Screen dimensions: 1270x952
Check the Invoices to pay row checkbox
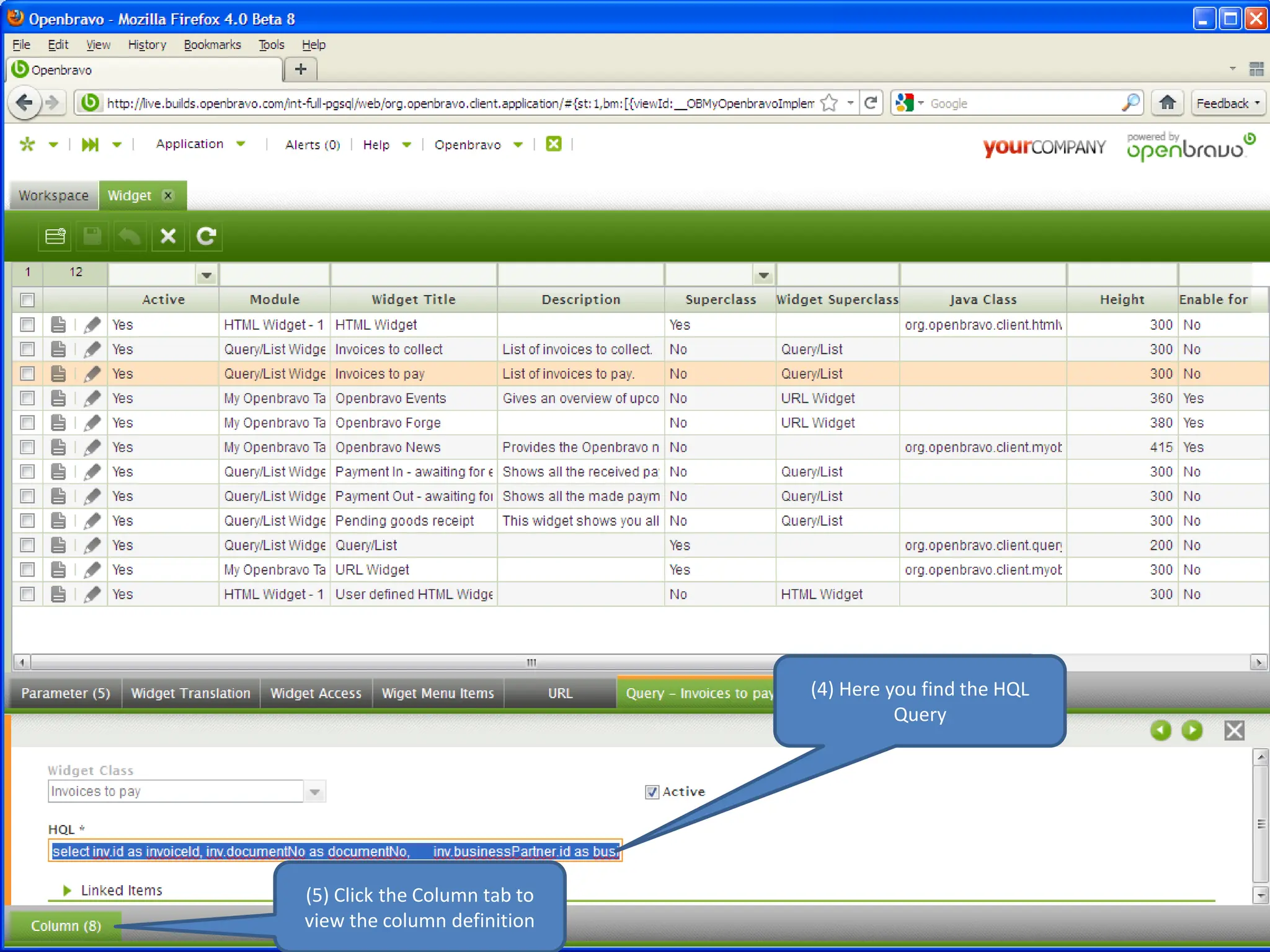(27, 374)
